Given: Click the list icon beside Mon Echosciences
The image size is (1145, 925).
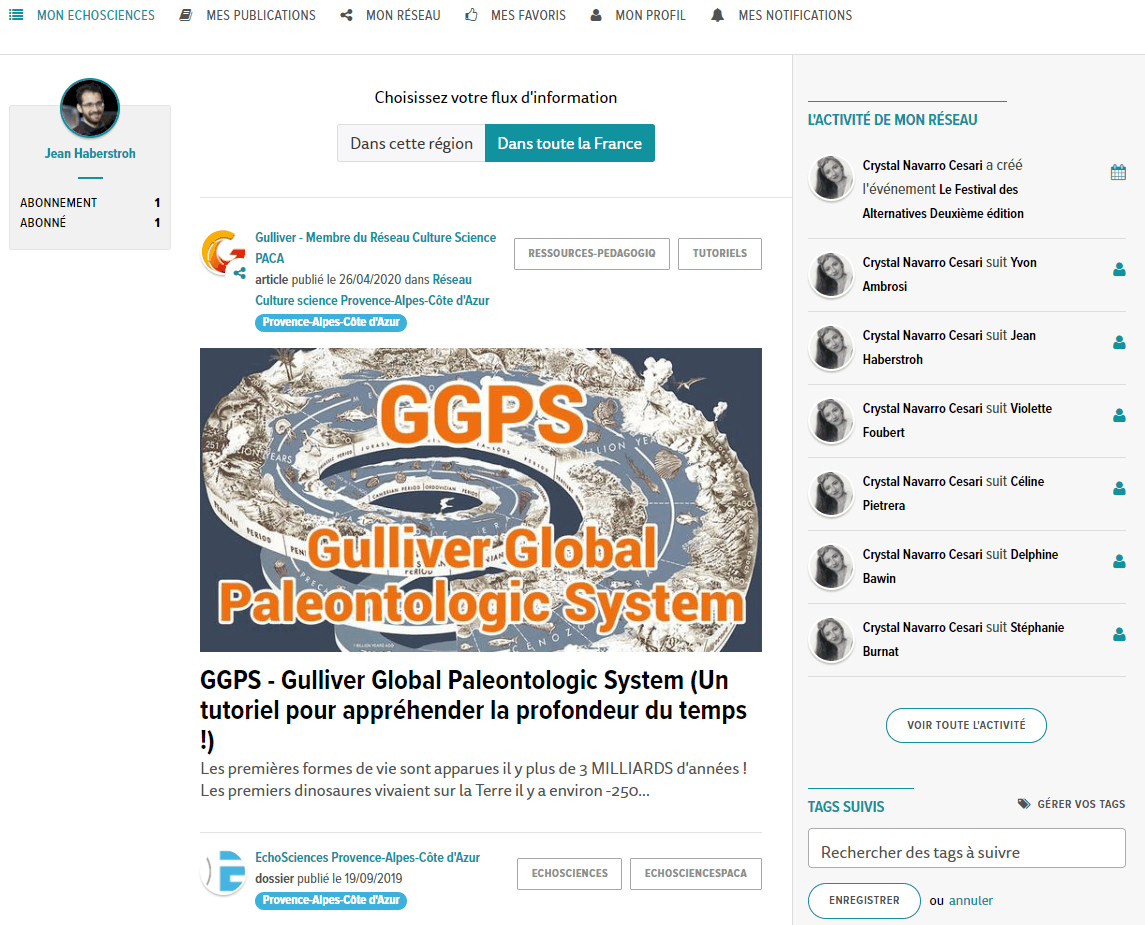Looking at the screenshot, I should pyautogui.click(x=16, y=15).
